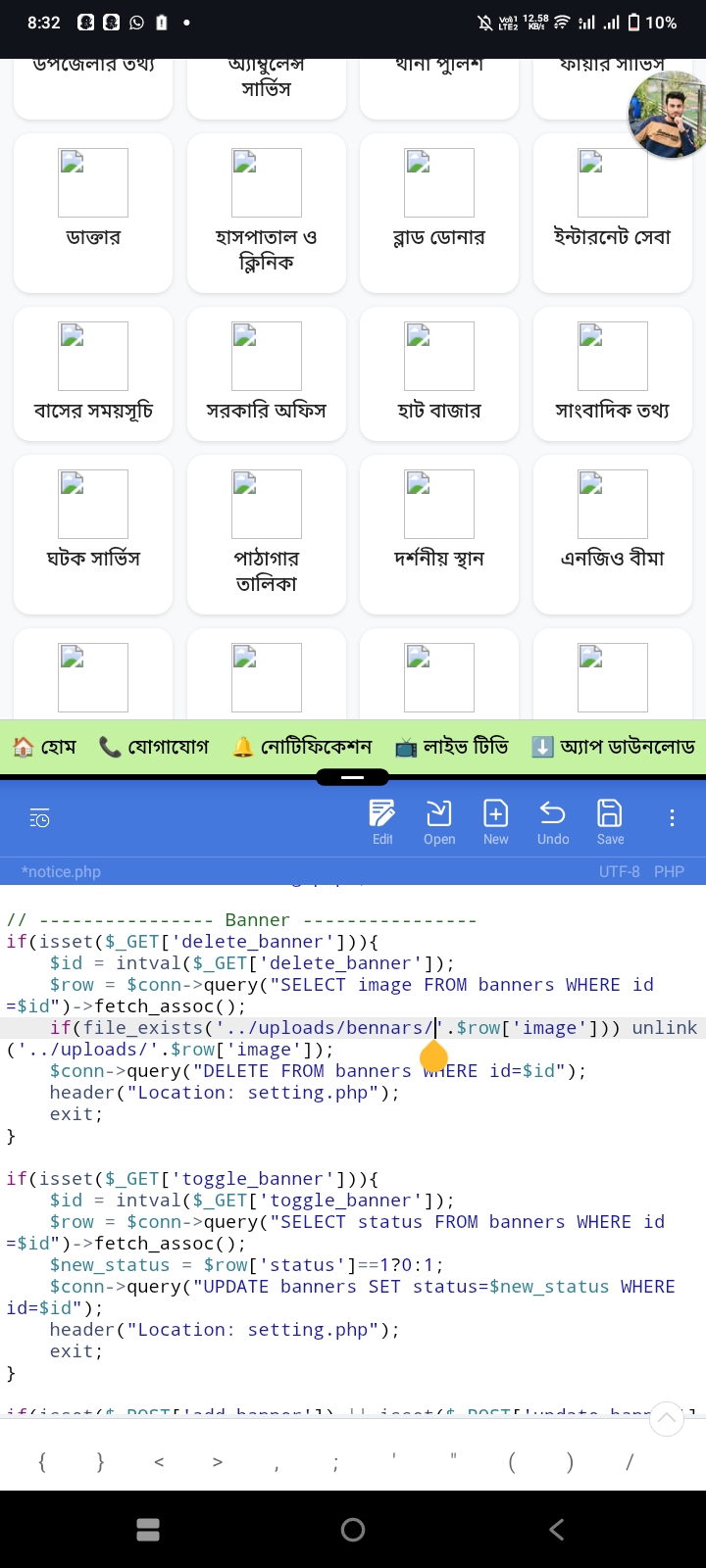Insert a semicolon from symbol bar

(335, 1462)
